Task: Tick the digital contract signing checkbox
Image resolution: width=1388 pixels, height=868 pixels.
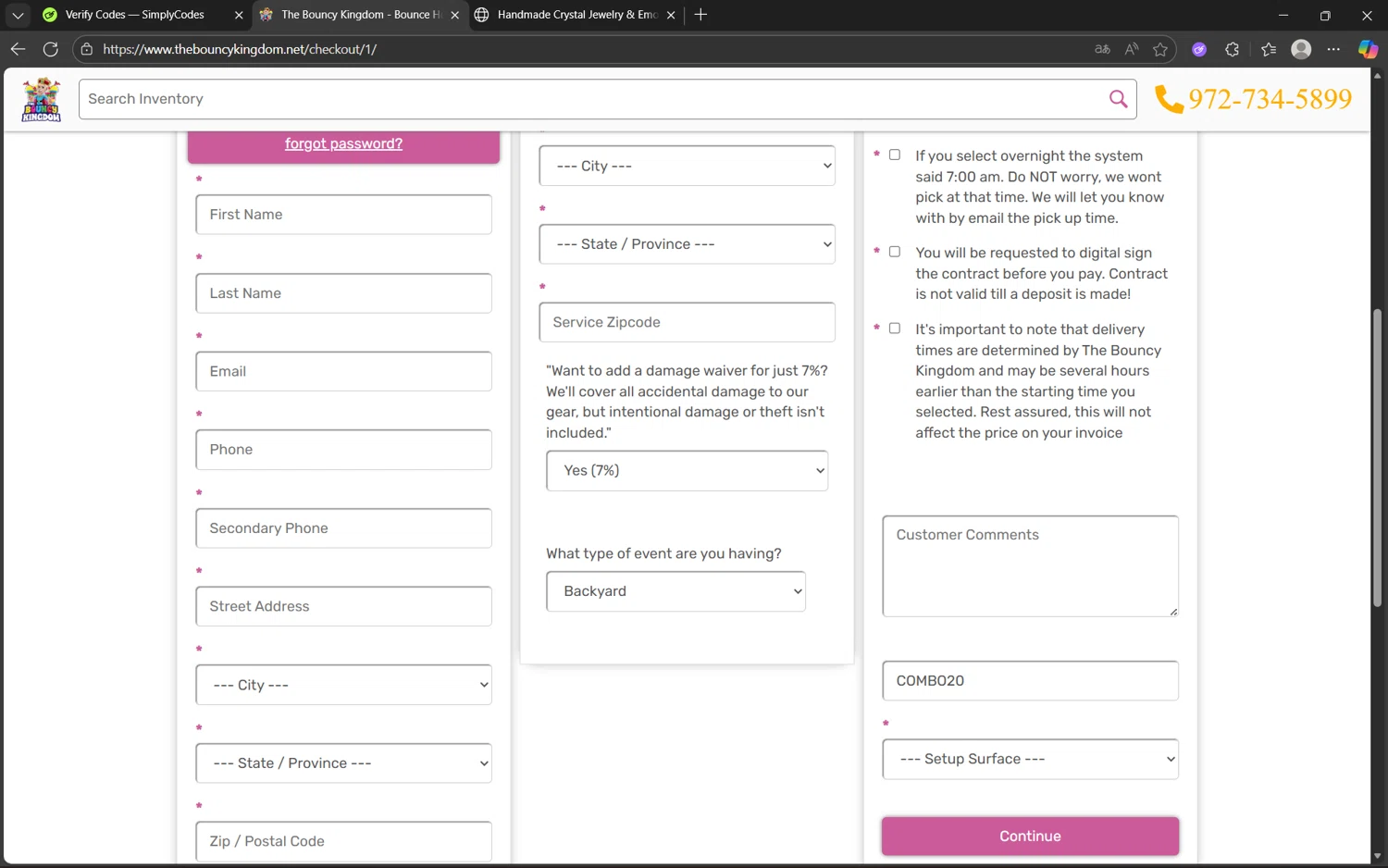Action: click(895, 252)
